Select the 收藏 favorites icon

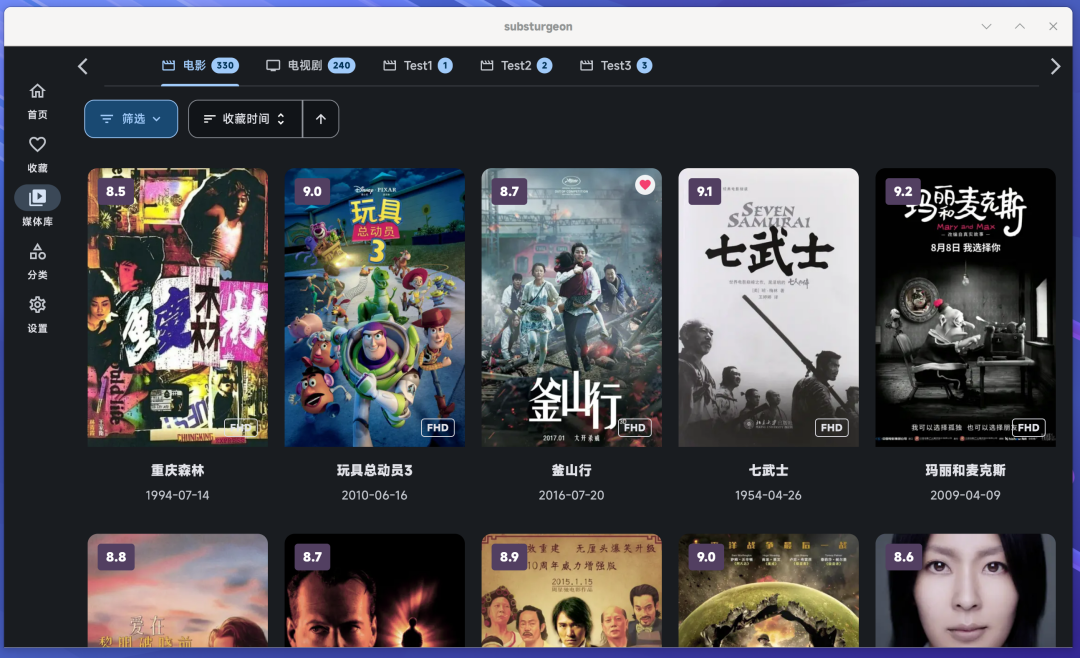tap(37, 144)
